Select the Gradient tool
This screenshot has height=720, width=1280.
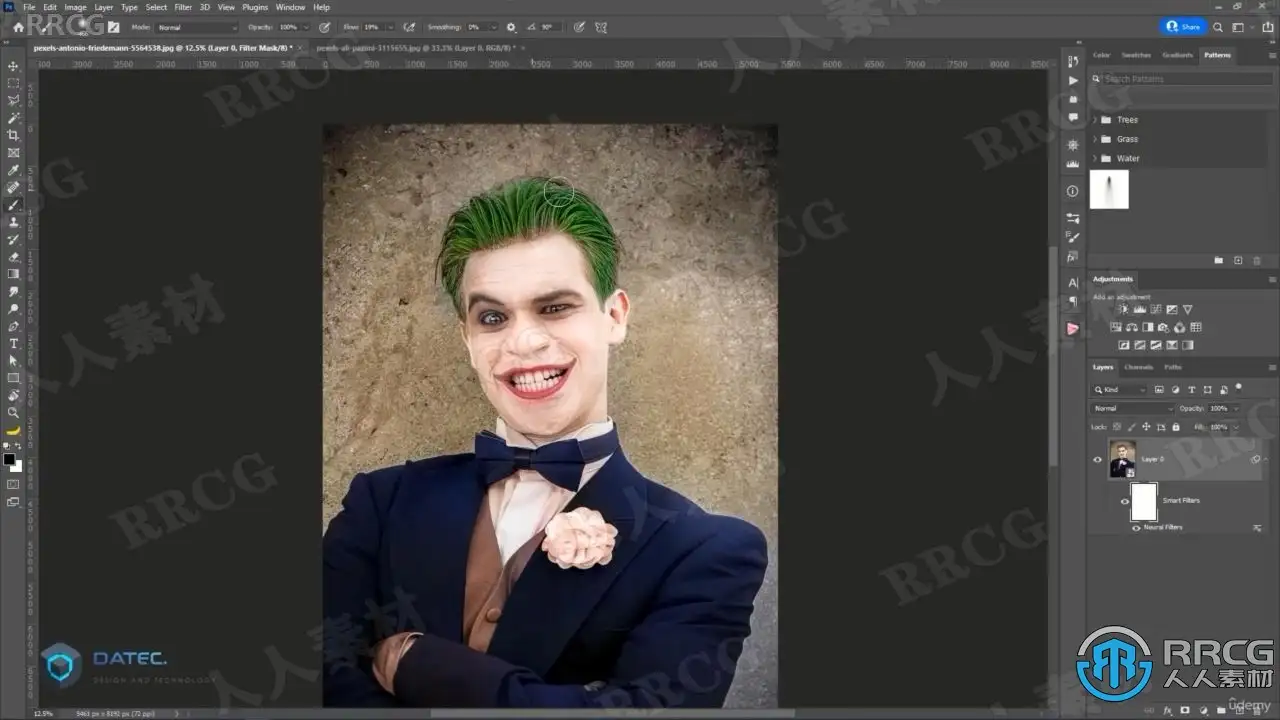click(x=13, y=274)
